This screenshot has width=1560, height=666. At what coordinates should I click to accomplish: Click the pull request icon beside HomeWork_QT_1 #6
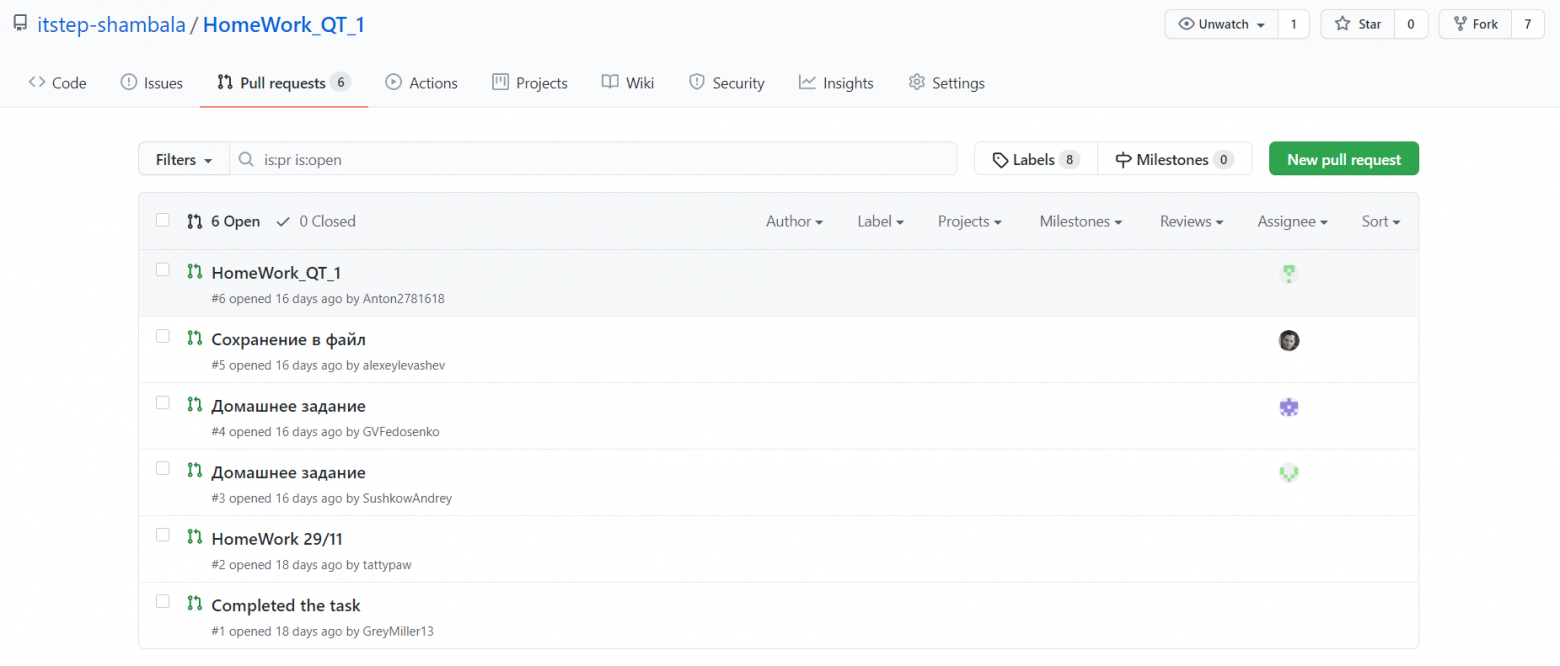pyautogui.click(x=195, y=271)
